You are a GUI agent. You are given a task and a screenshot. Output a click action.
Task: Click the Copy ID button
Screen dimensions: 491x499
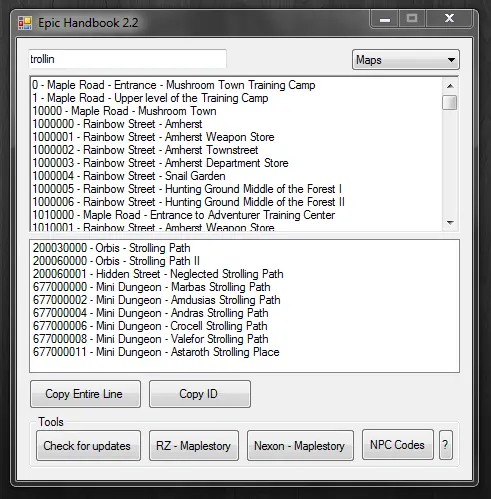200,394
